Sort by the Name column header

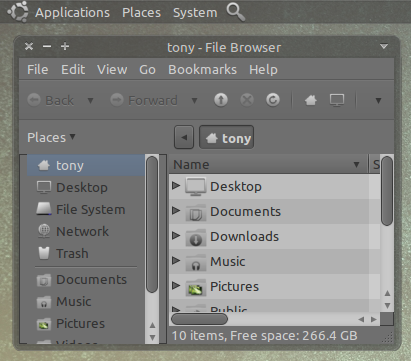point(269,164)
